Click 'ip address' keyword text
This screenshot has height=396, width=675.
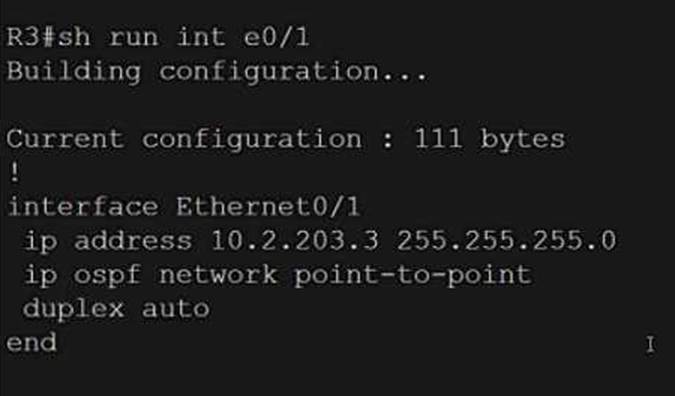pos(108,241)
